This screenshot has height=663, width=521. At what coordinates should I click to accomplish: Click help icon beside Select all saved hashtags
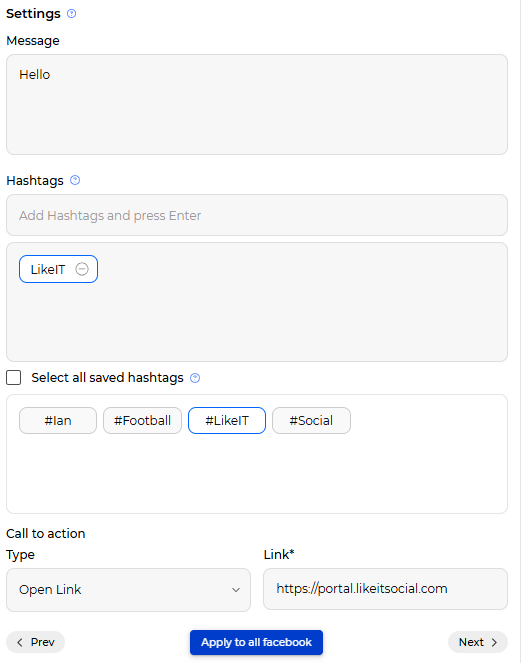click(195, 378)
